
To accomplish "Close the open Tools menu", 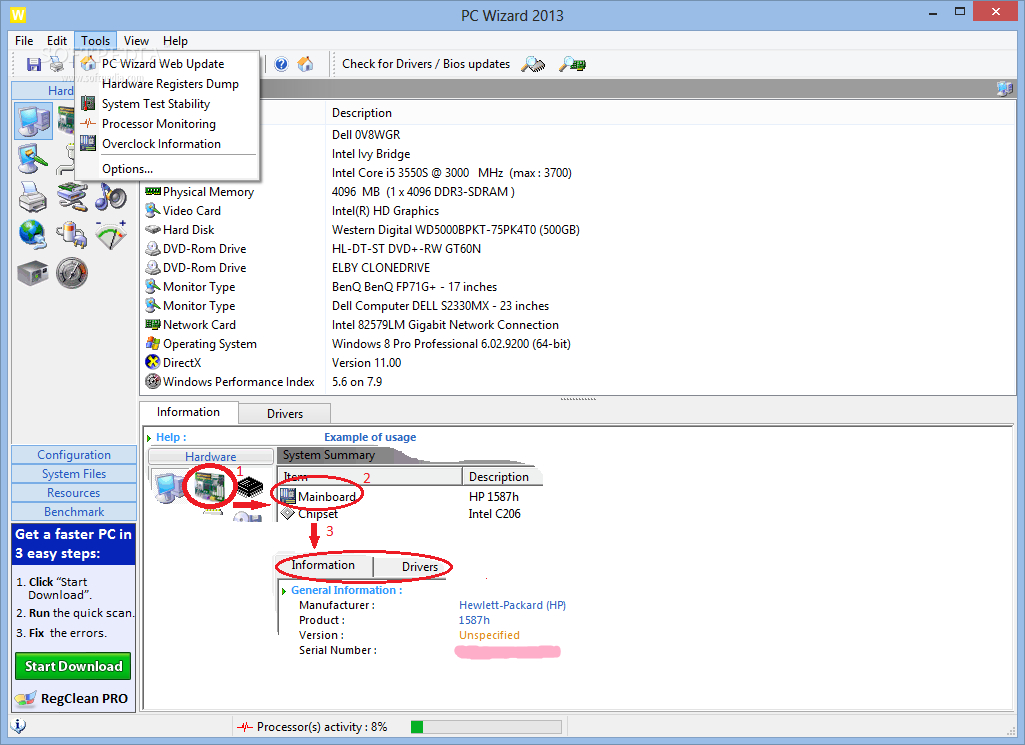I will click(x=95, y=41).
